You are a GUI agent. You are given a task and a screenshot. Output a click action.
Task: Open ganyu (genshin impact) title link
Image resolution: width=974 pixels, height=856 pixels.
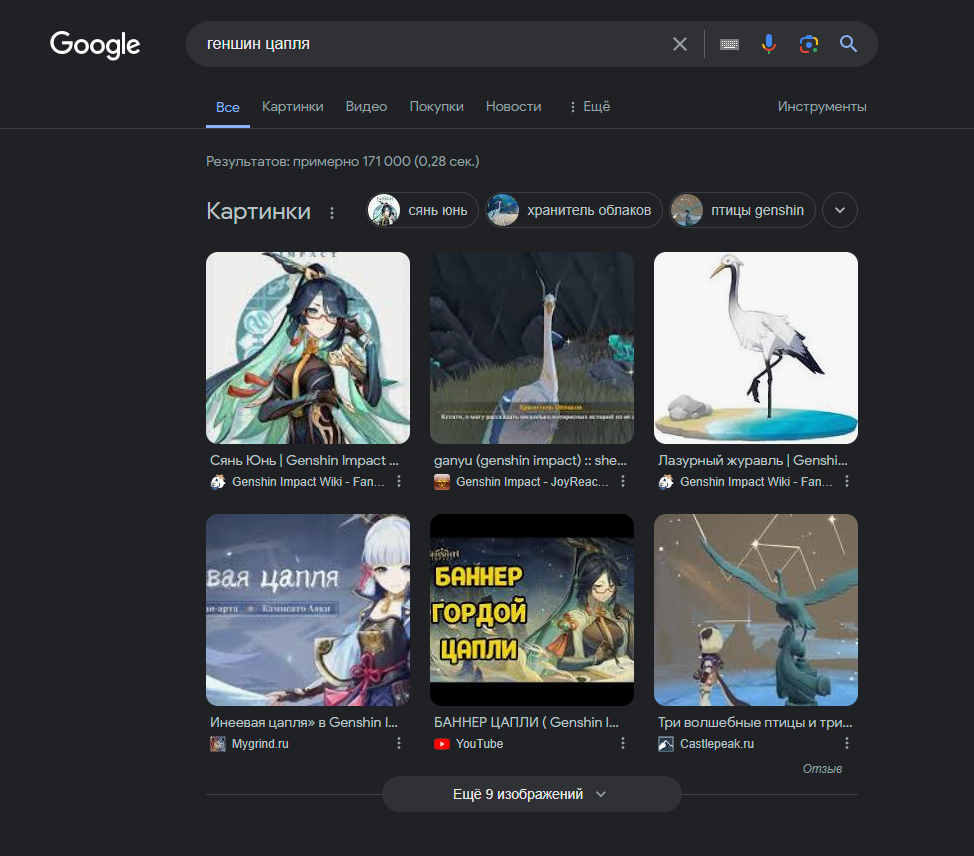530,460
